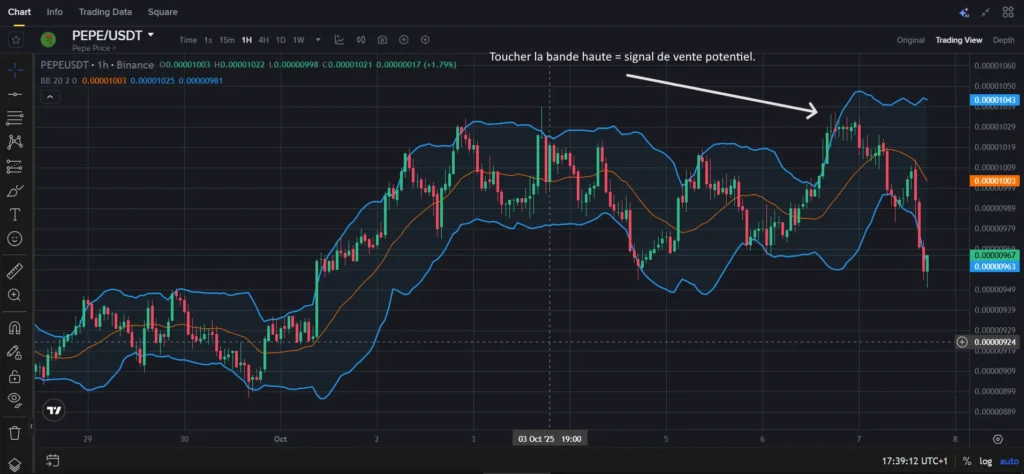Toggle magnet mode for drawings

pos(14,327)
